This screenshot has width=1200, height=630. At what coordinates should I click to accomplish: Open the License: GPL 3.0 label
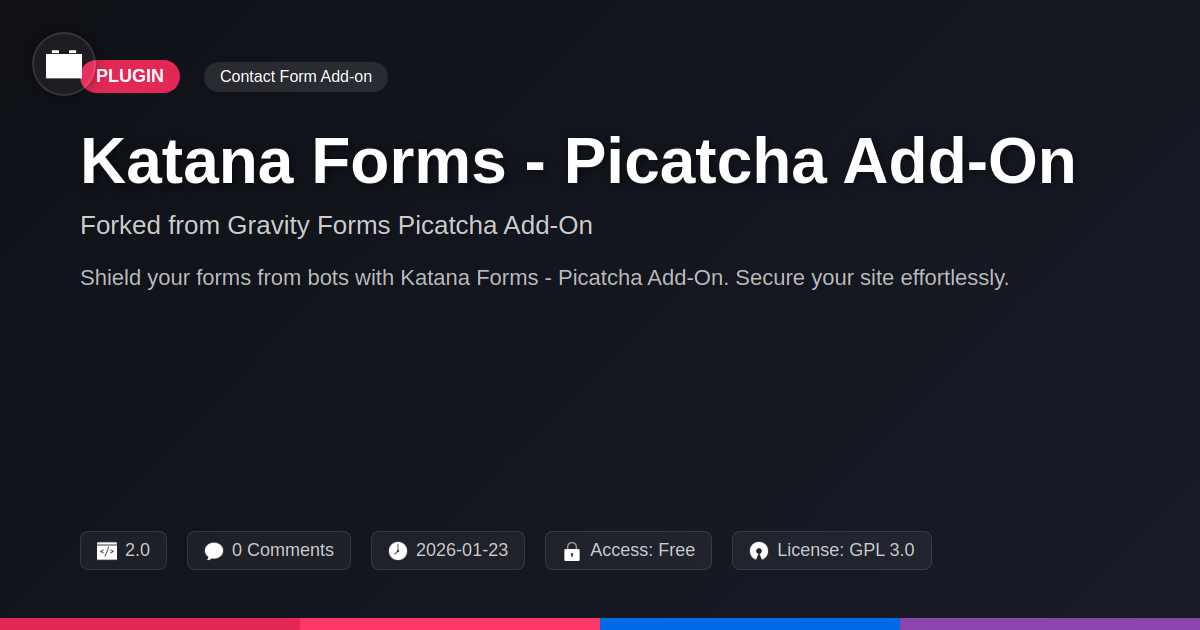(845, 550)
